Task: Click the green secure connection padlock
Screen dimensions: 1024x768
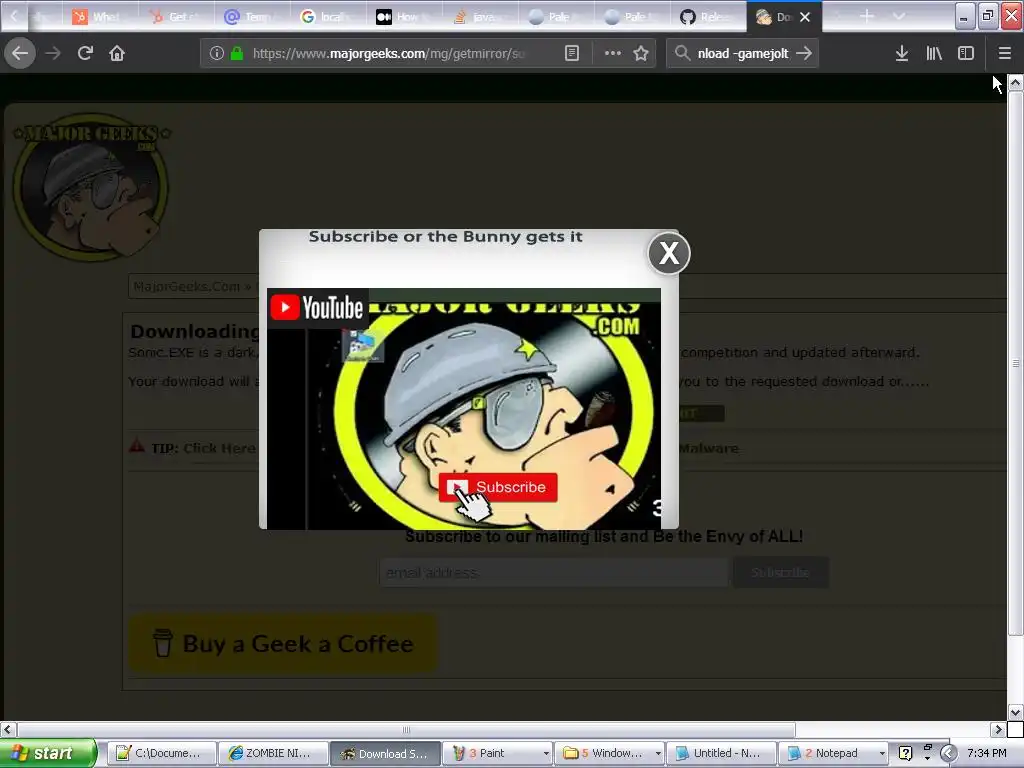Action: click(237, 54)
